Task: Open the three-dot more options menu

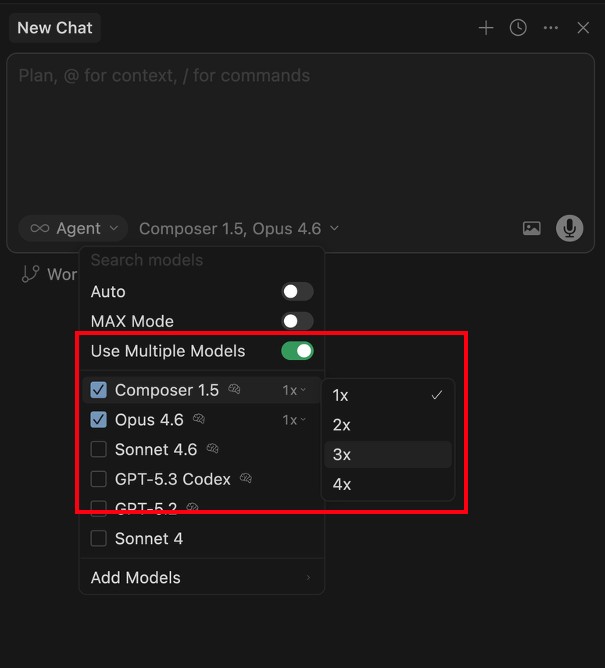Action: [x=551, y=28]
